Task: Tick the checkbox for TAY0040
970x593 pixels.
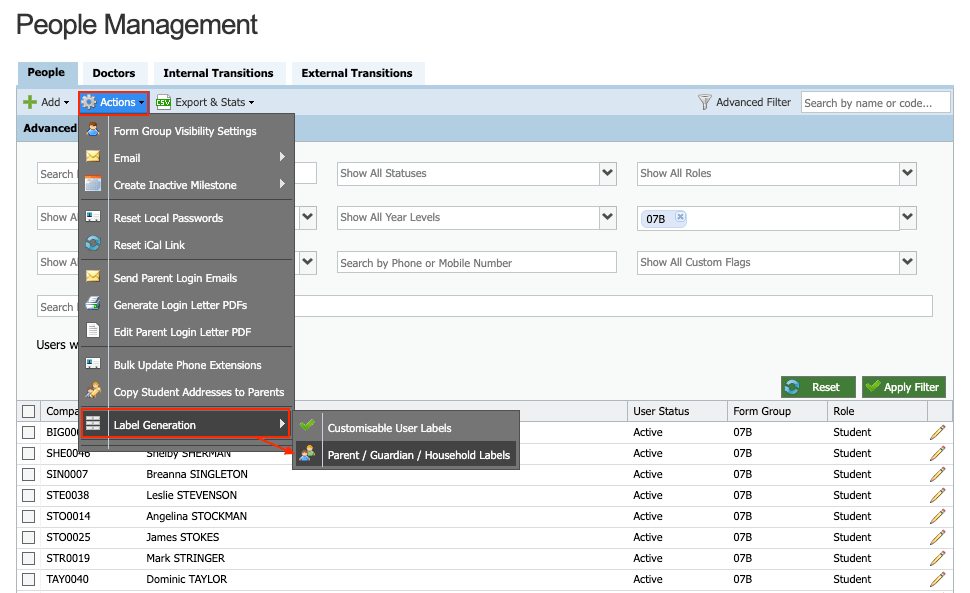Action: coord(28,579)
